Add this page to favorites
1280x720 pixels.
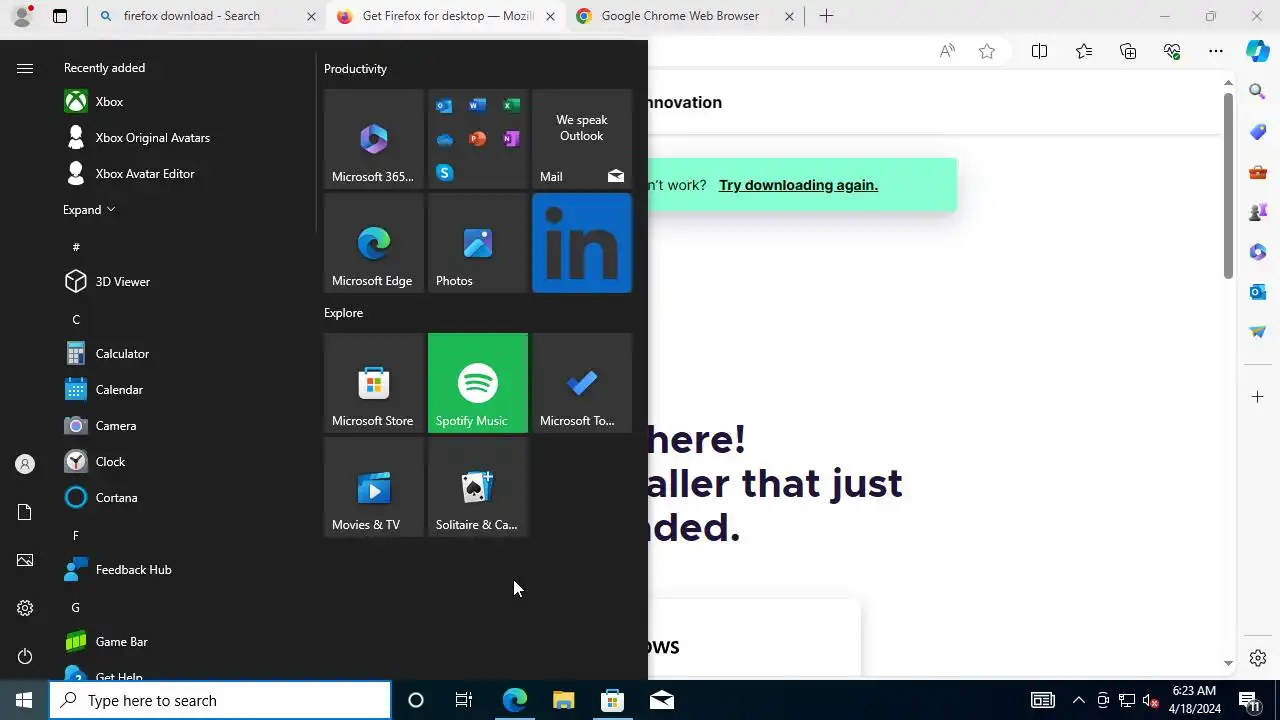(987, 51)
